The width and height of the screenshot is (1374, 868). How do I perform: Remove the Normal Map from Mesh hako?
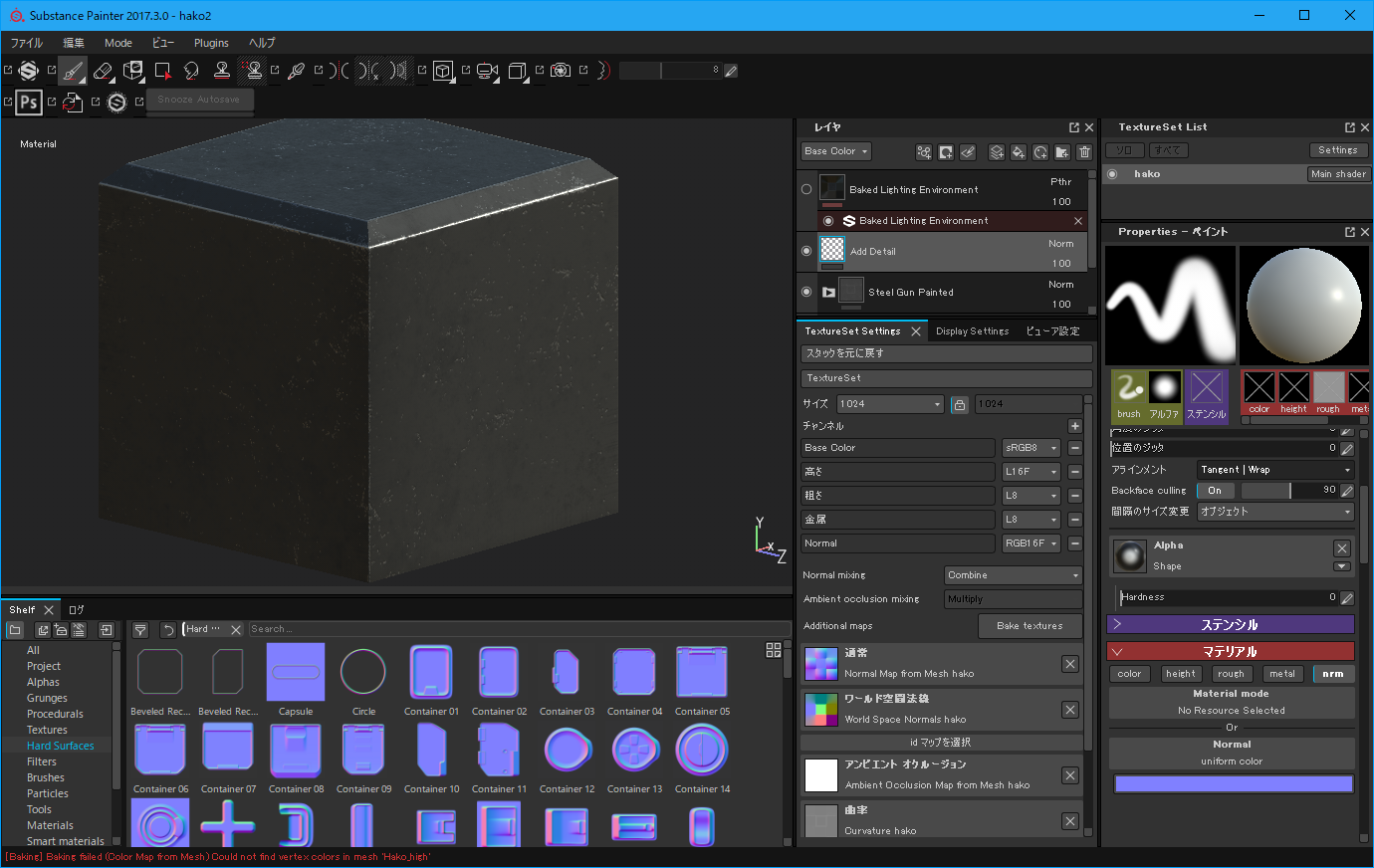click(x=1070, y=664)
